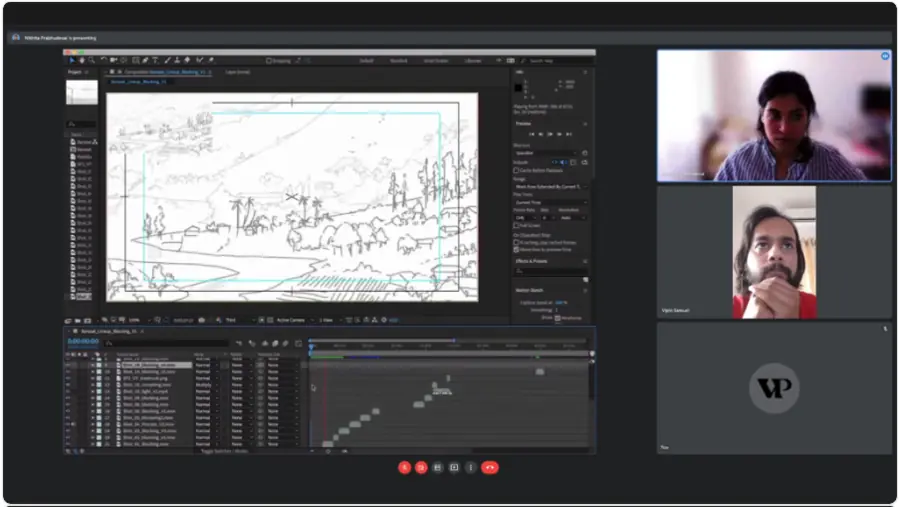Toggle Show Wireframe checkbox in Motion Sketch
This screenshot has height=507, width=900.
click(557, 318)
